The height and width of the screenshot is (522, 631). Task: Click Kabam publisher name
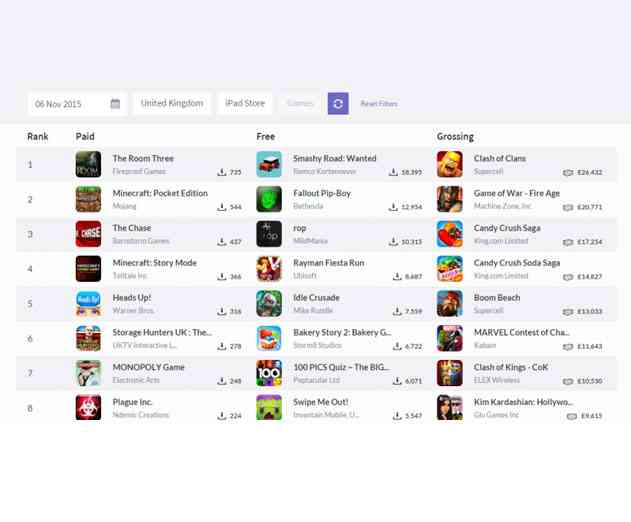pyautogui.click(x=485, y=345)
